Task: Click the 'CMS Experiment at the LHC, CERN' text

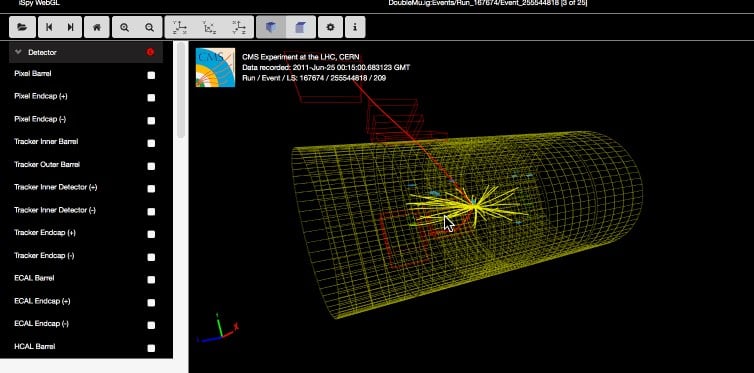Action: (301, 57)
